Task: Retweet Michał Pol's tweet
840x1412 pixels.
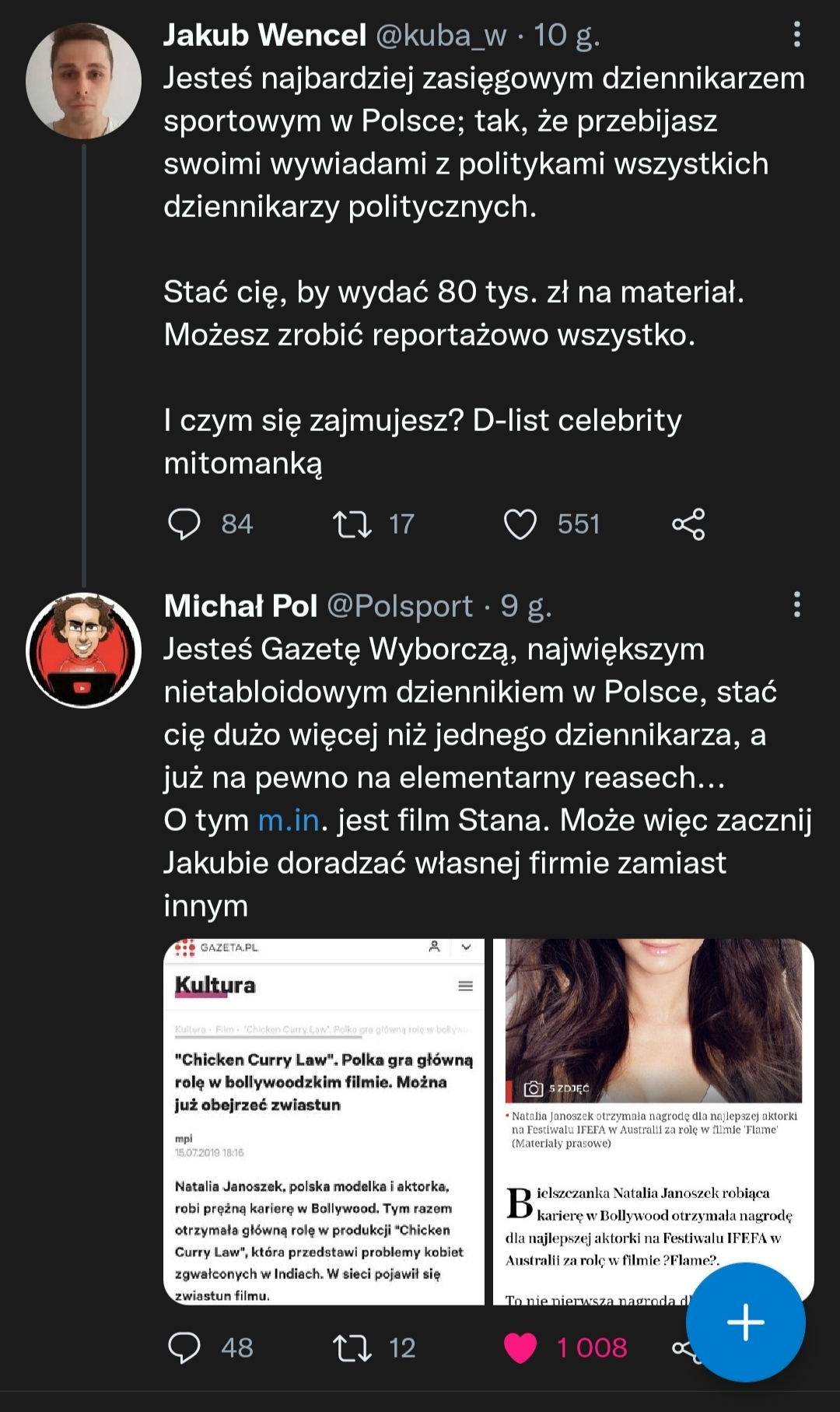Action: (352, 1347)
